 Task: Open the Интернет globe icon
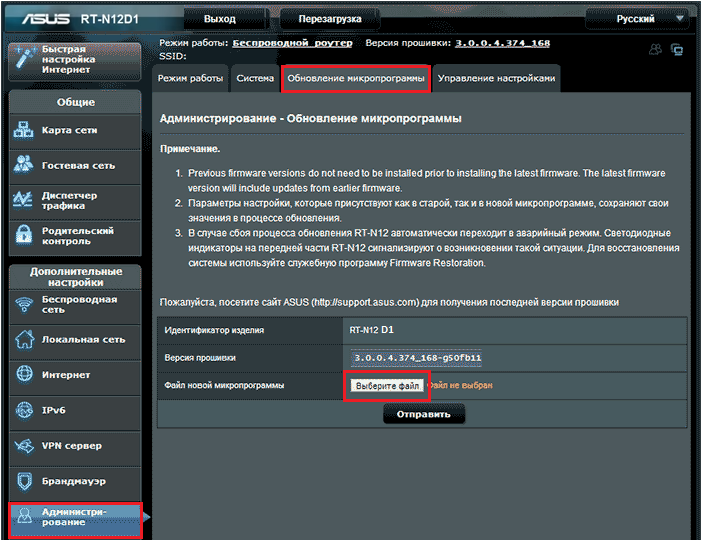click(25, 375)
